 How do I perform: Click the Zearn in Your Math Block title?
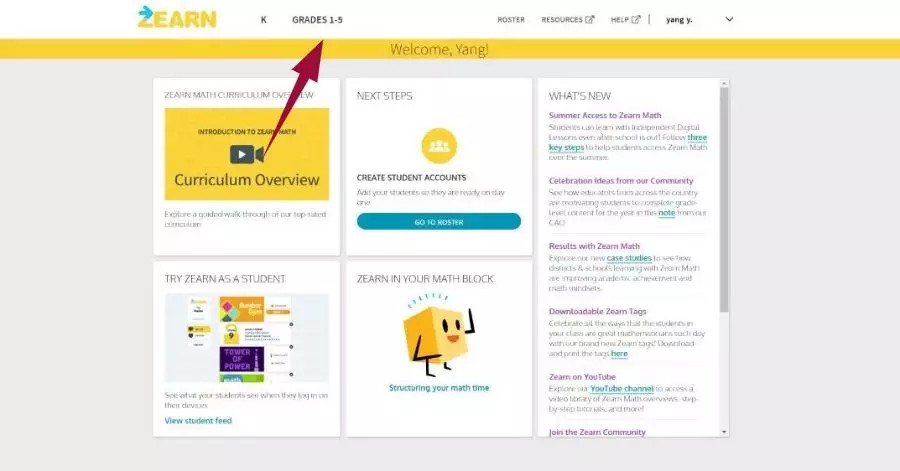(x=425, y=279)
